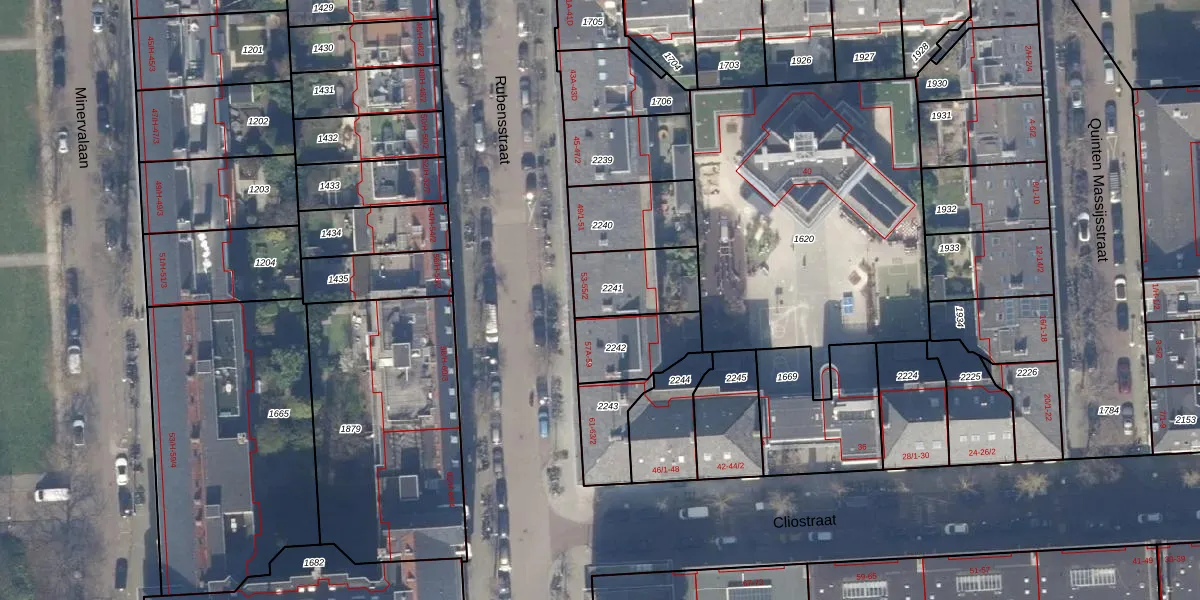Click parcel number 1669

click(x=787, y=377)
